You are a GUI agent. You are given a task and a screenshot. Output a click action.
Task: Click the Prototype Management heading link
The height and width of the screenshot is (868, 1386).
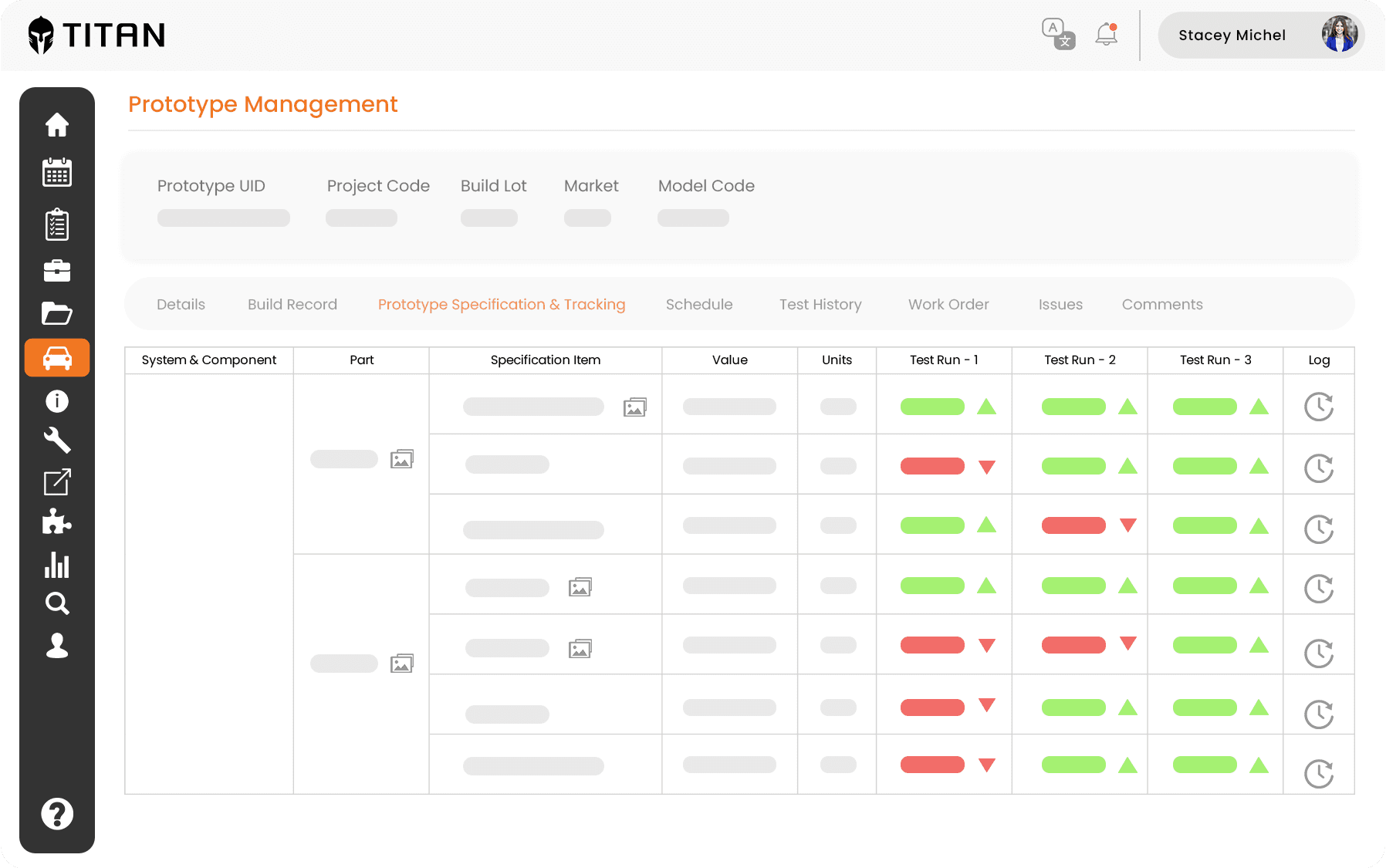pyautogui.click(x=262, y=104)
